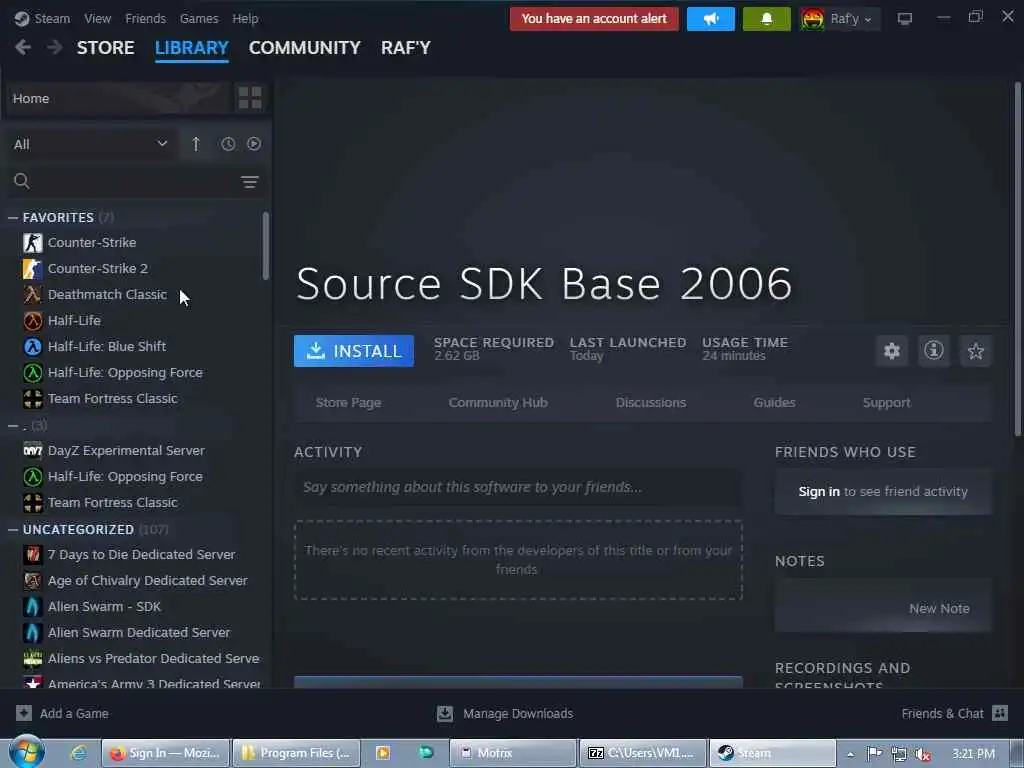Image resolution: width=1024 pixels, height=768 pixels.
Task: Open the Help menu
Action: coord(245,18)
